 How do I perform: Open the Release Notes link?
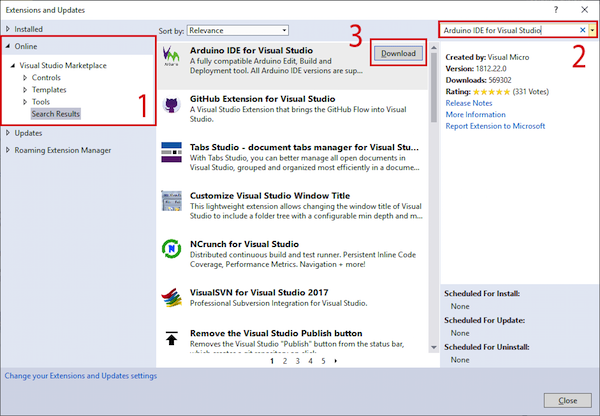click(x=469, y=103)
